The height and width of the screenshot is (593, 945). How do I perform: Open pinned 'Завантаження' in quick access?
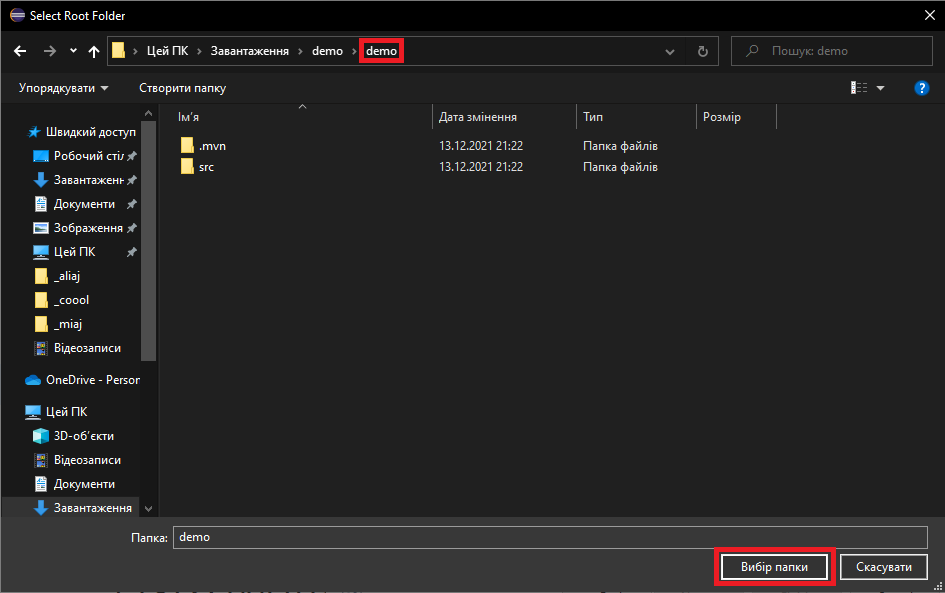tap(89, 180)
